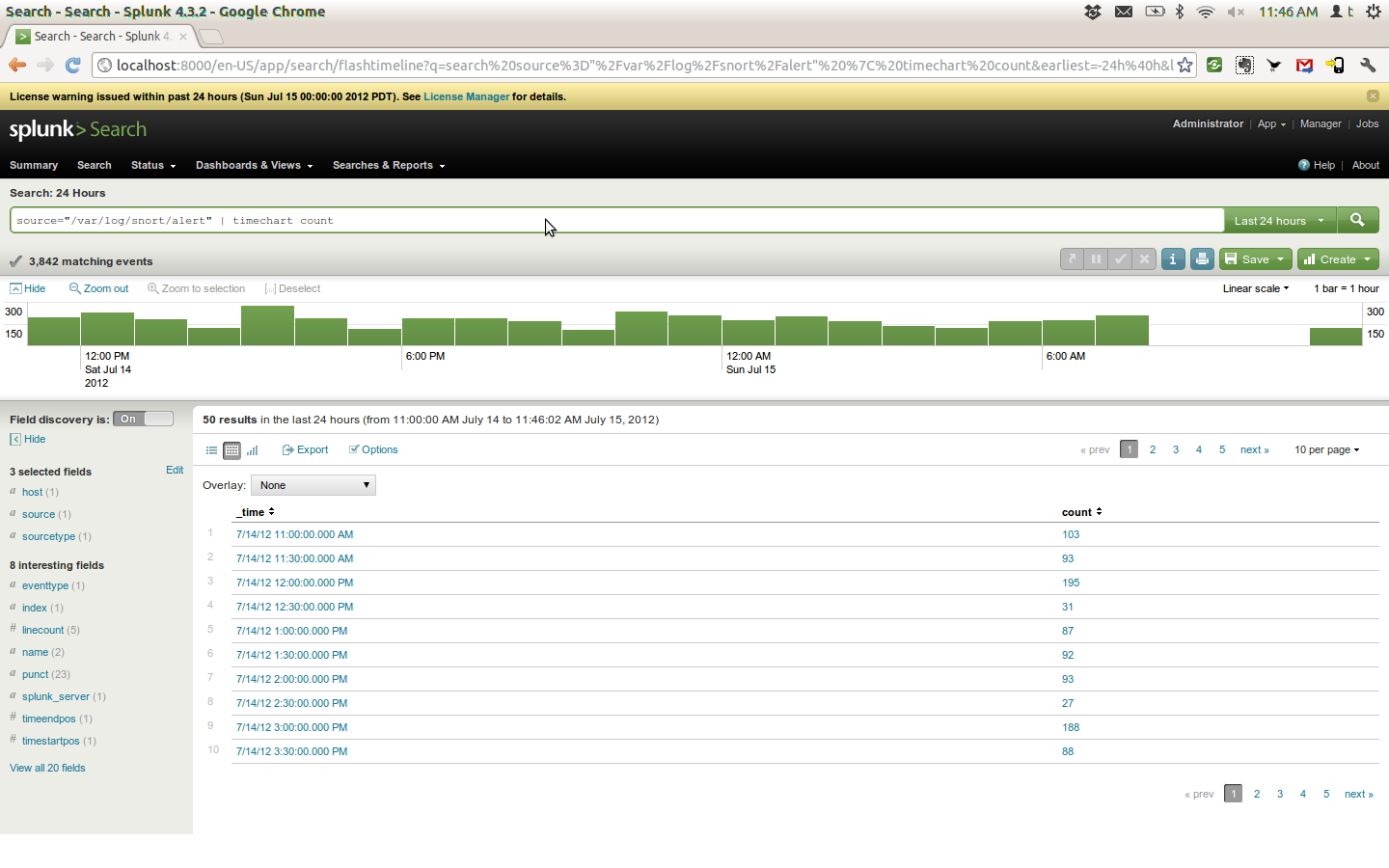Click the job info icon

[1173, 258]
